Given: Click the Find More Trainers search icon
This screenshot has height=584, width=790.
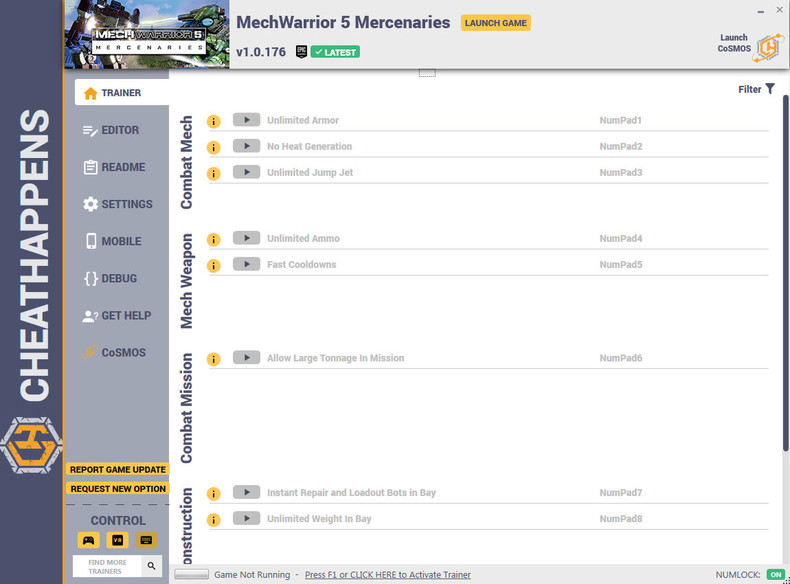Looking at the screenshot, I should tap(151, 566).
